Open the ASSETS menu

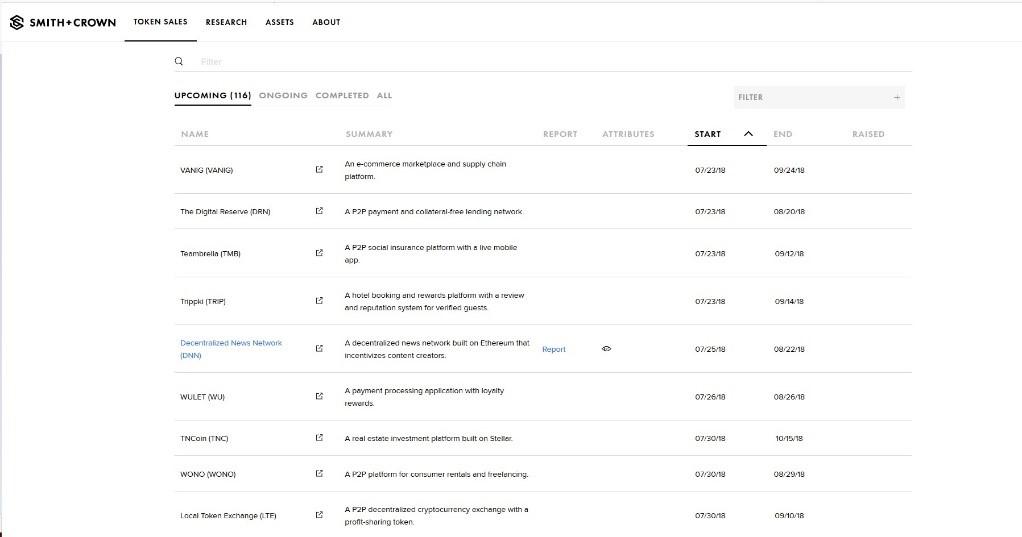point(280,22)
